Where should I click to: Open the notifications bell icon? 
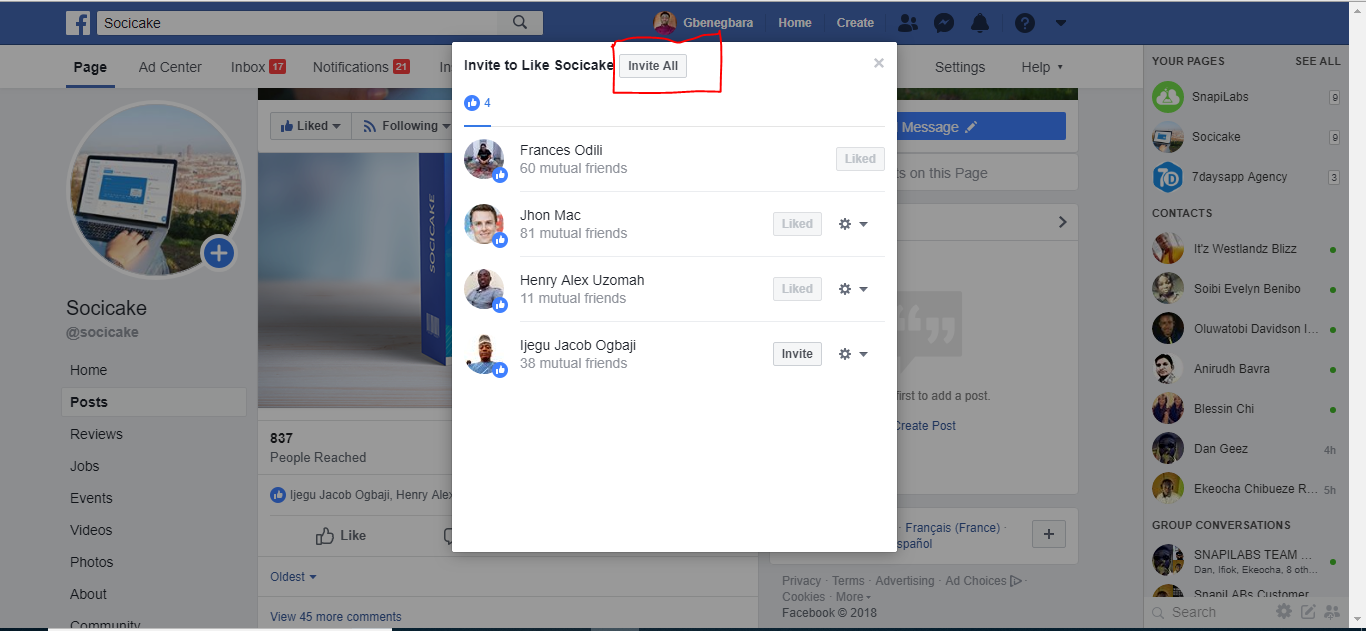(x=980, y=23)
